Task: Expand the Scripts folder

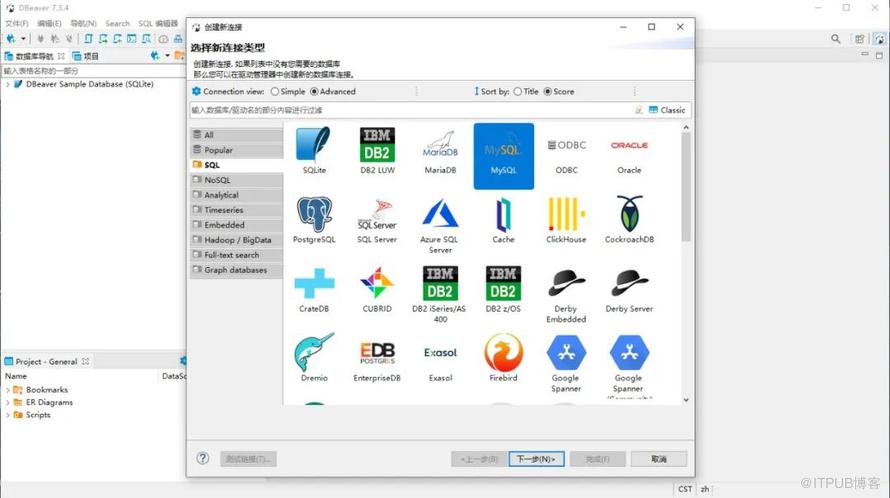Action: (x=7, y=415)
